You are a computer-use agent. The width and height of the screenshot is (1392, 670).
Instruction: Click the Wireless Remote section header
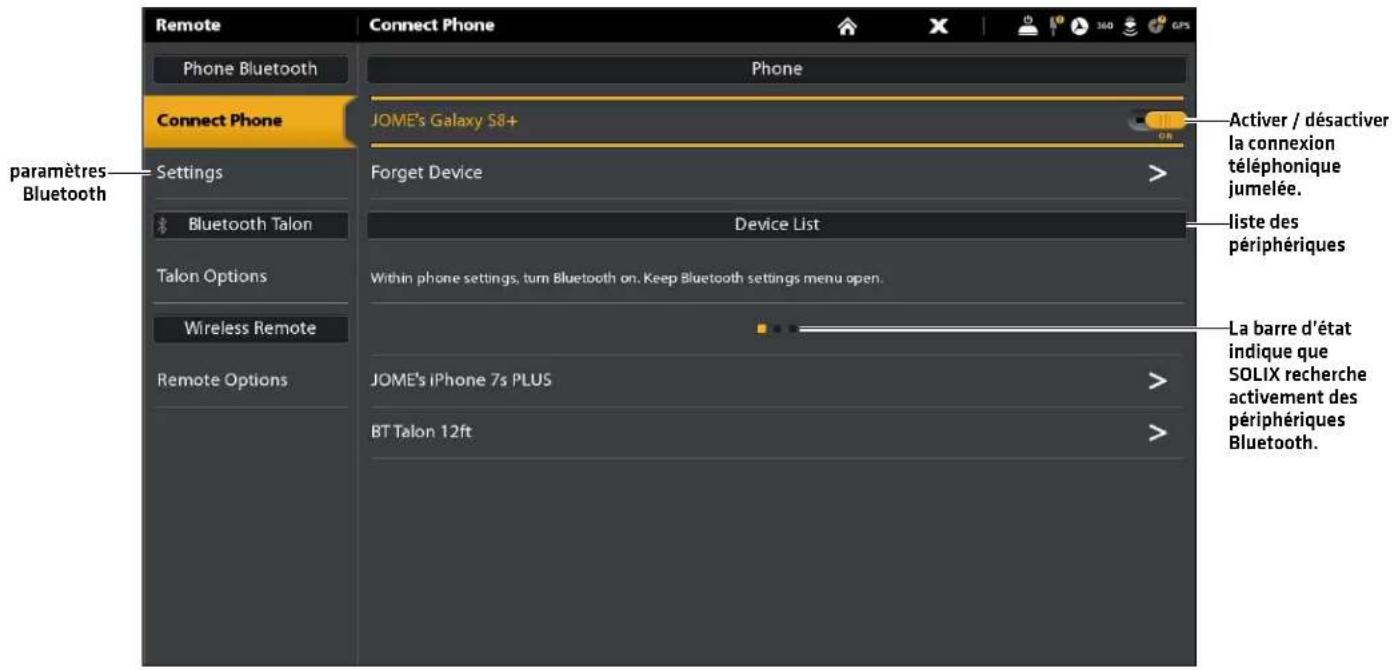tap(250, 328)
